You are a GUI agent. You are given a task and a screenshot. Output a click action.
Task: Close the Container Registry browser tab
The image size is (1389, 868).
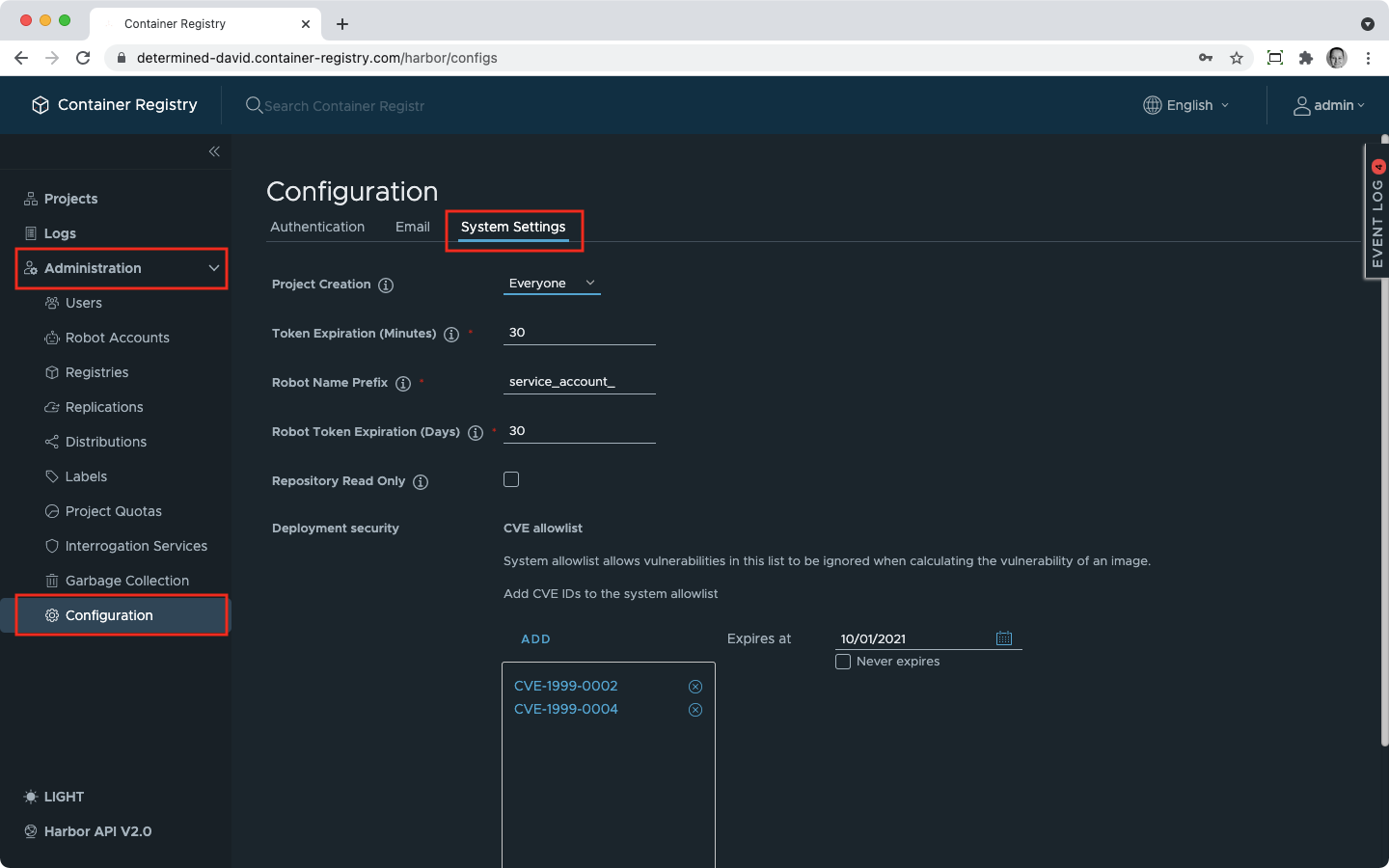pos(306,24)
